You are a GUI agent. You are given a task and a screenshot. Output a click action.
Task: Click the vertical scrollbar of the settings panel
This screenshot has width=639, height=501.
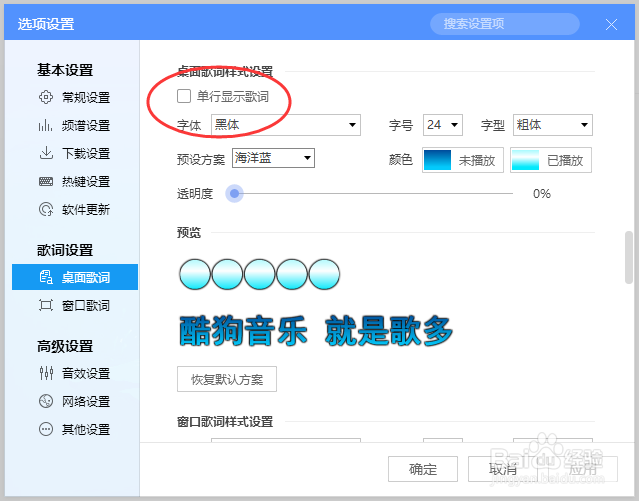[629, 258]
